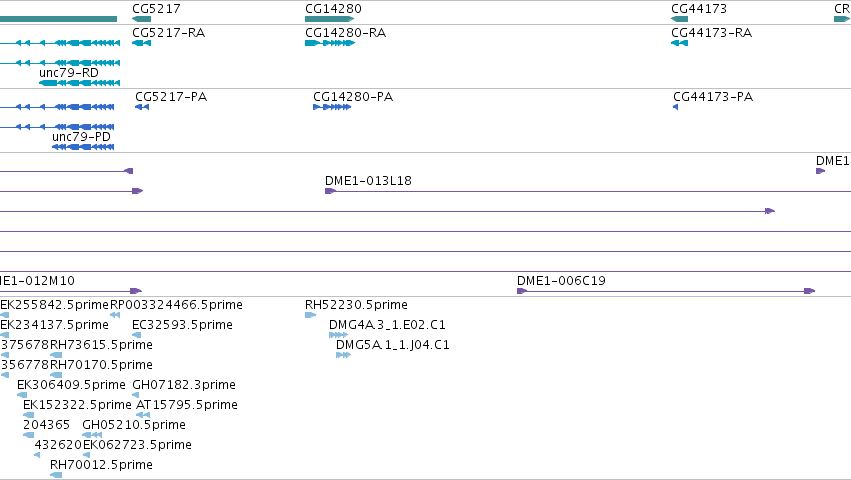This screenshot has width=851, height=480.
Task: Click the CG5217-PA protein glyph
Action: tap(142, 107)
